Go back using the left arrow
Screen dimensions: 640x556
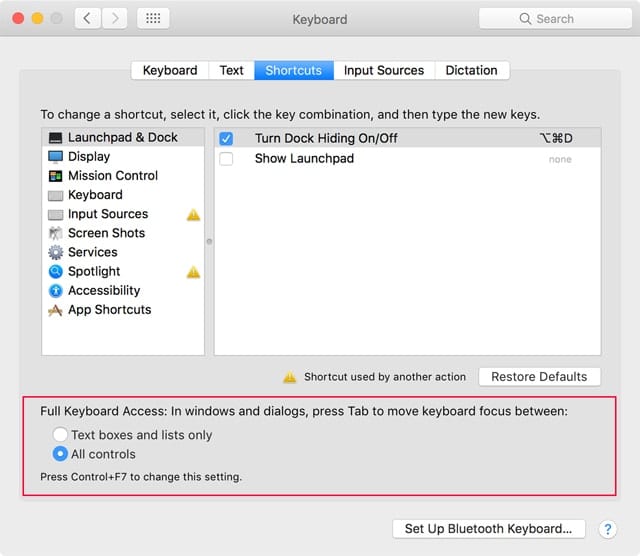pyautogui.click(x=88, y=19)
